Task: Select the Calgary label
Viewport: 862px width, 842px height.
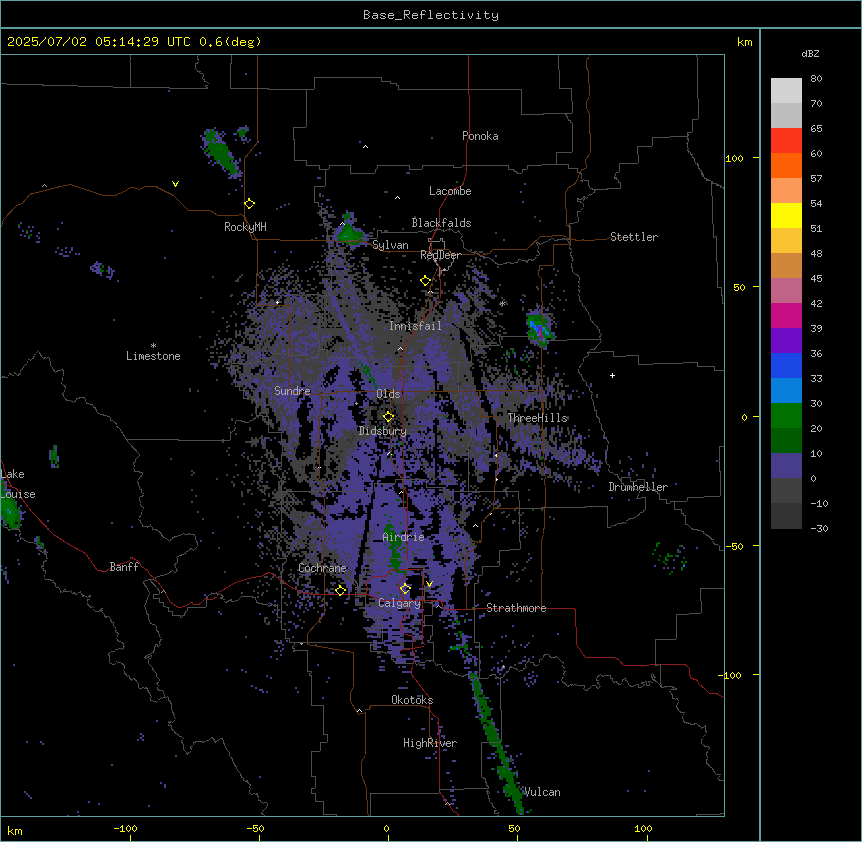Action: pos(399,603)
